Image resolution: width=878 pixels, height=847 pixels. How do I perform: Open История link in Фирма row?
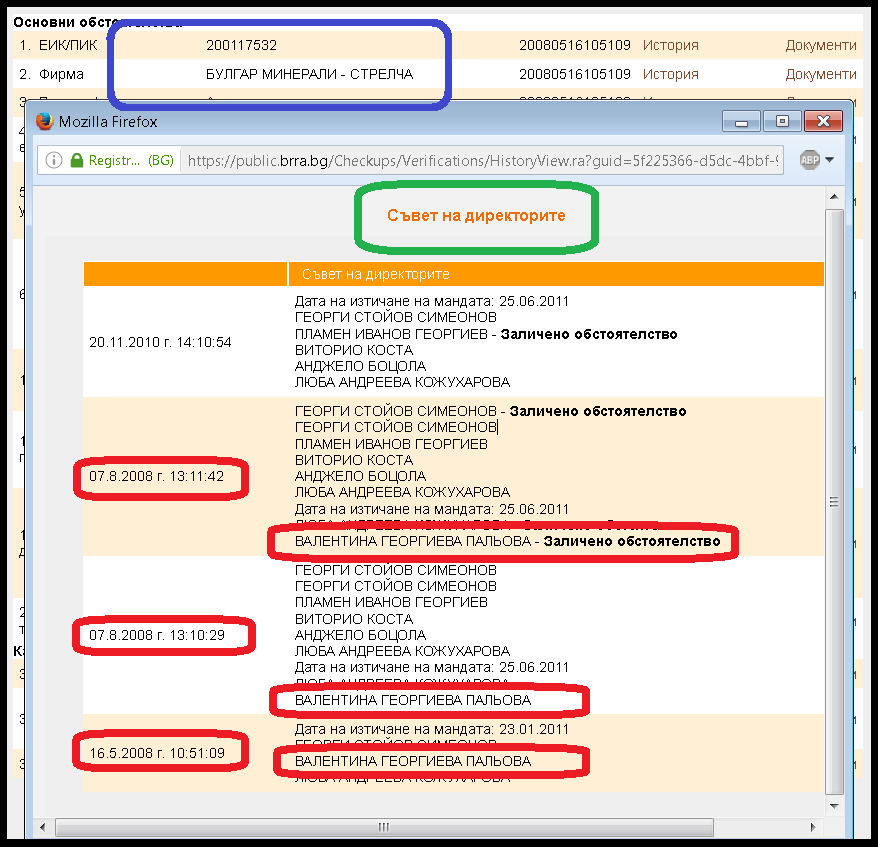click(670, 74)
